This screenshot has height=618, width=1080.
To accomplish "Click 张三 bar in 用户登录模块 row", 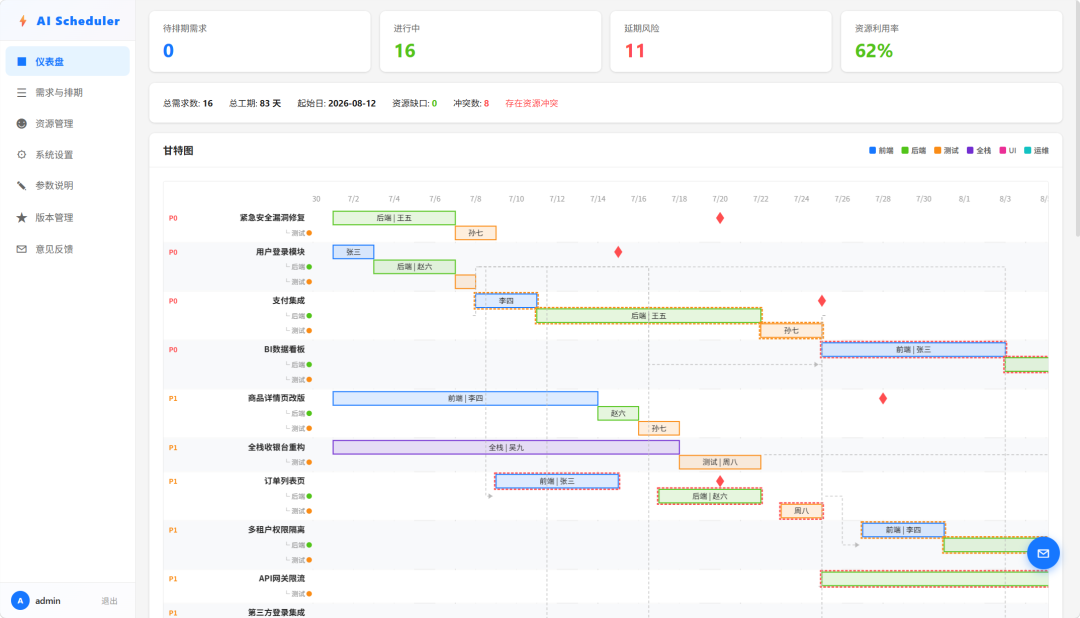I will [353, 252].
